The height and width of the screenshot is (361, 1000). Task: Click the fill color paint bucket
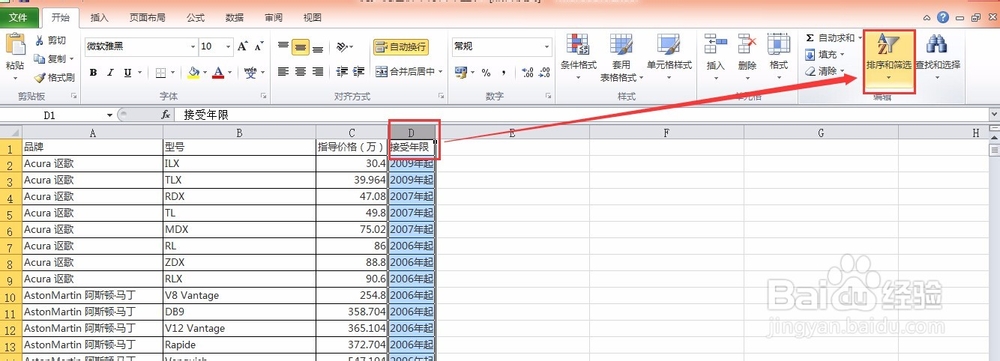coord(193,73)
